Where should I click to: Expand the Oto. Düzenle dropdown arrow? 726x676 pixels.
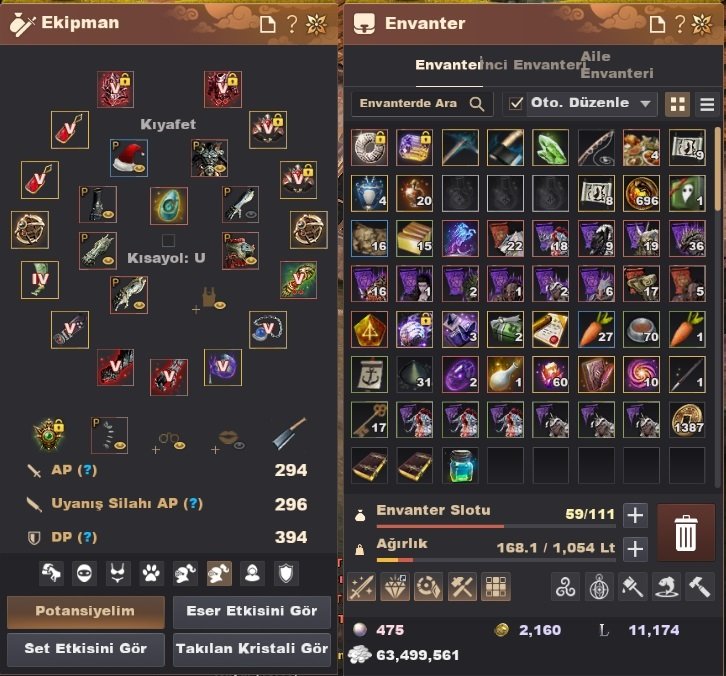pyautogui.click(x=645, y=104)
